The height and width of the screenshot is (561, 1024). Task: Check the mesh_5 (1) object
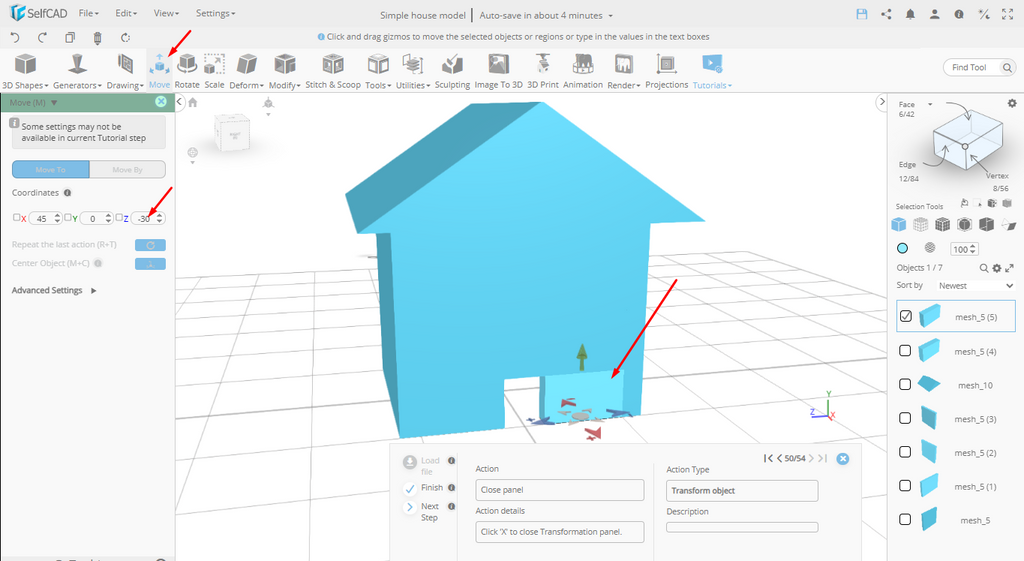[x=905, y=486]
